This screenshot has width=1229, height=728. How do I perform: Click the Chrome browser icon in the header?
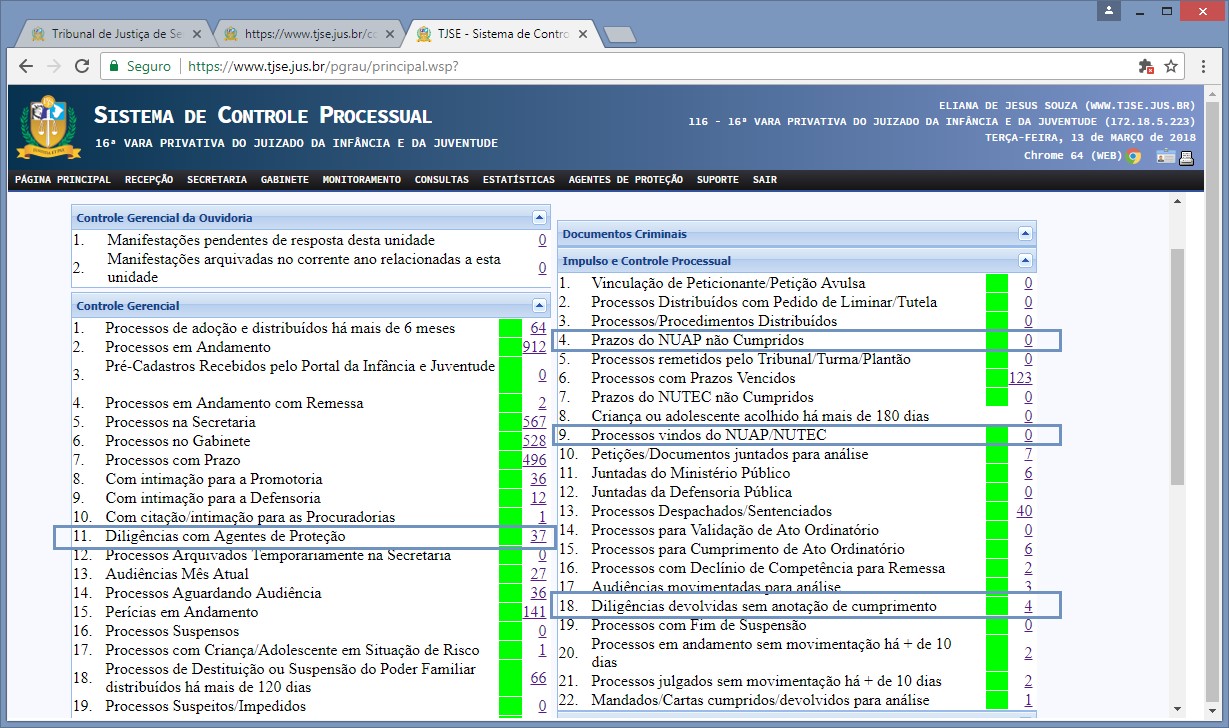[1133, 156]
